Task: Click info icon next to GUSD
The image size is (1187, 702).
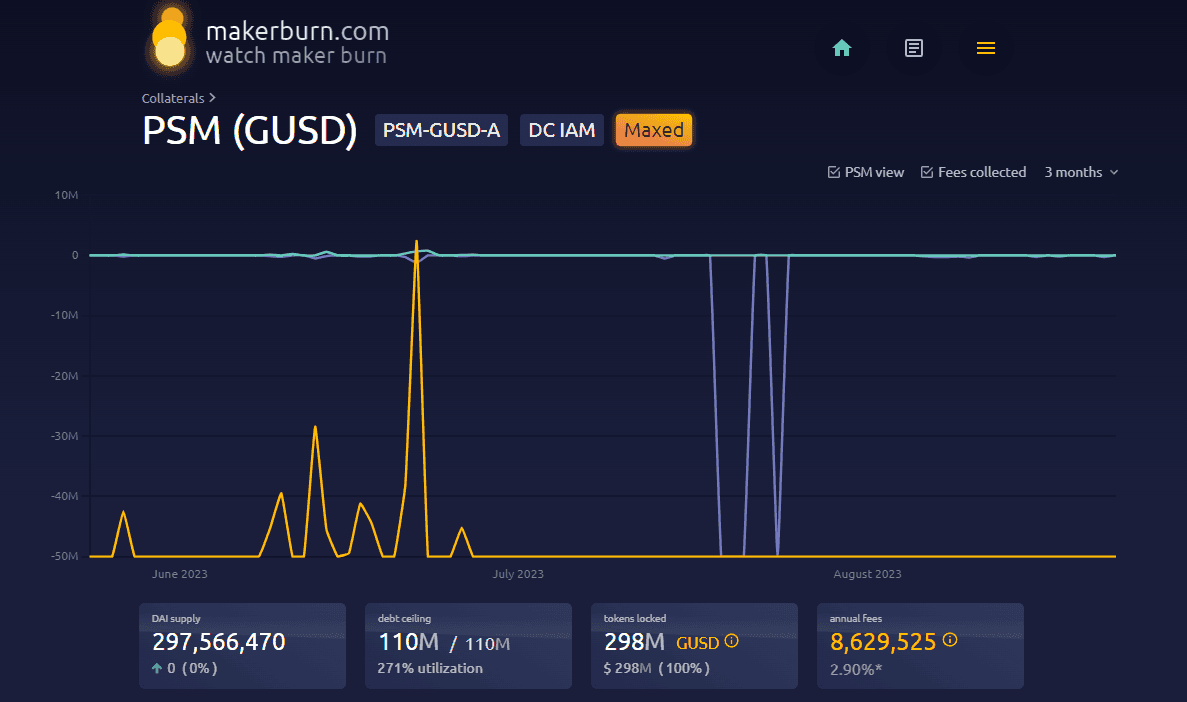Action: pos(731,641)
